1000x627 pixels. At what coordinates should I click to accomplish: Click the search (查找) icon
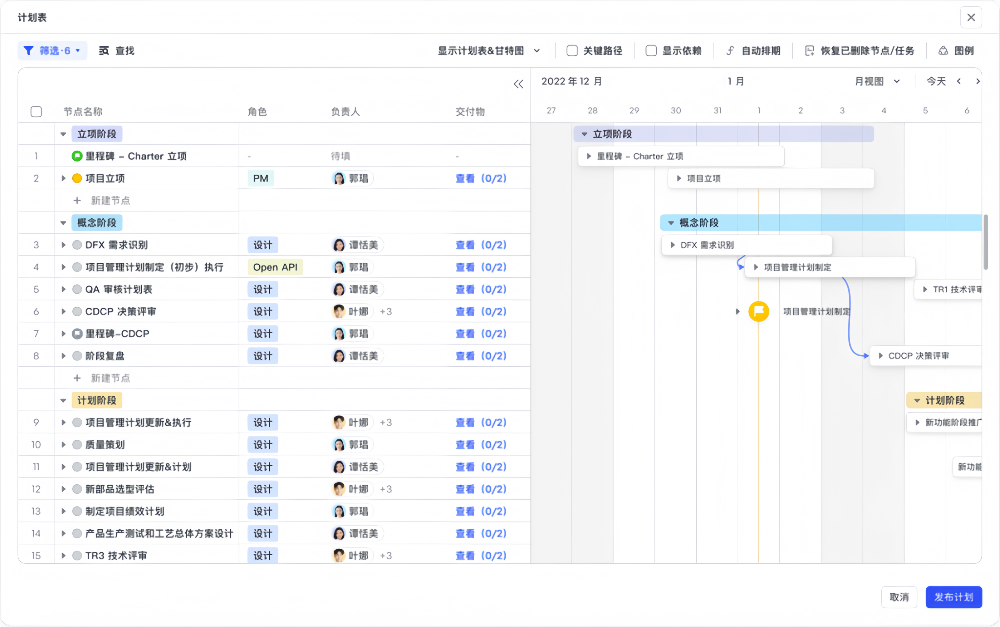[x=104, y=50]
